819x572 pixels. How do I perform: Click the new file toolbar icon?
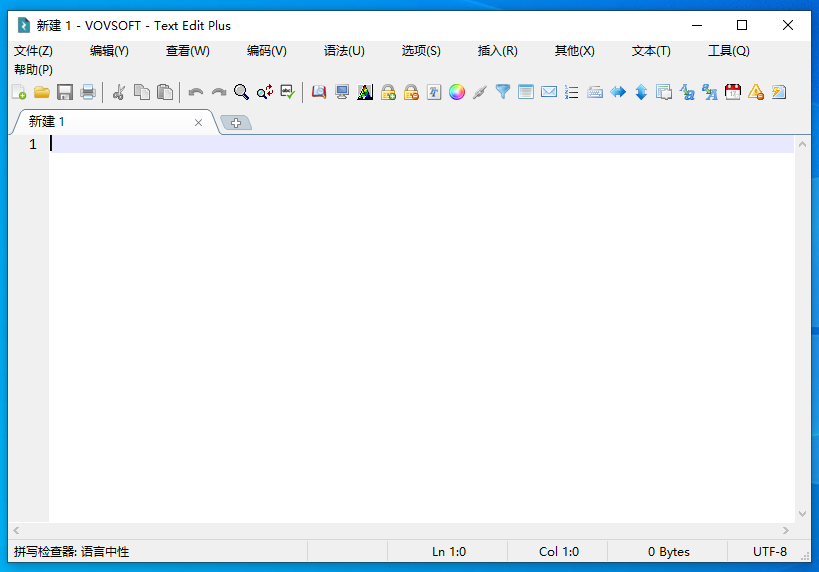coord(19,92)
